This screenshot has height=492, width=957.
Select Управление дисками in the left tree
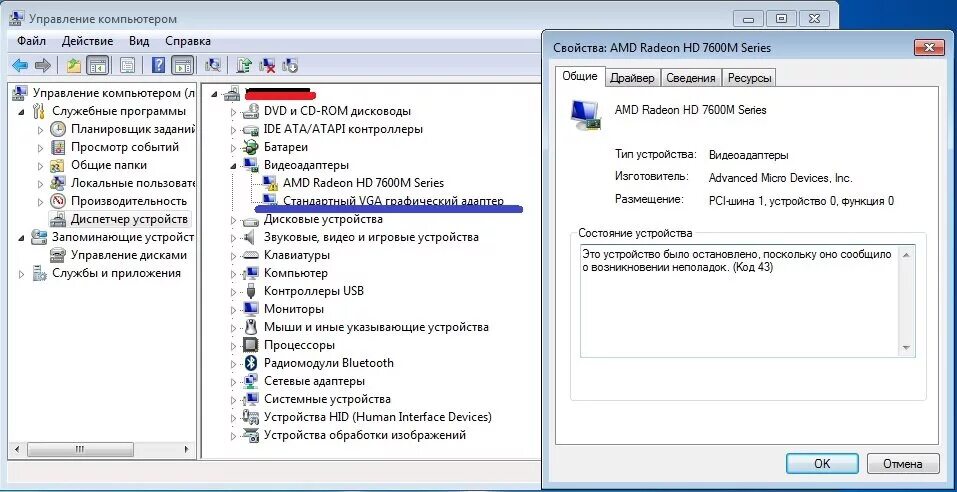[129, 255]
